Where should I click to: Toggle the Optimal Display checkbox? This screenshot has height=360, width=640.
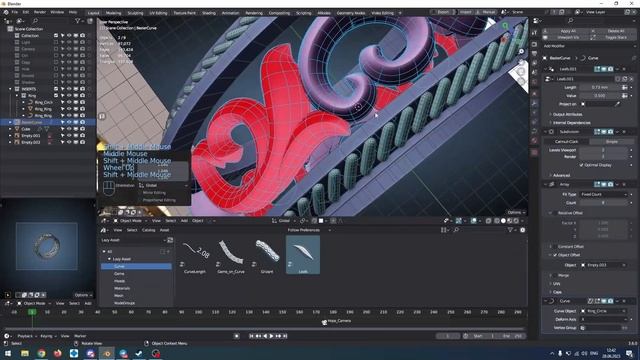(x=581, y=165)
